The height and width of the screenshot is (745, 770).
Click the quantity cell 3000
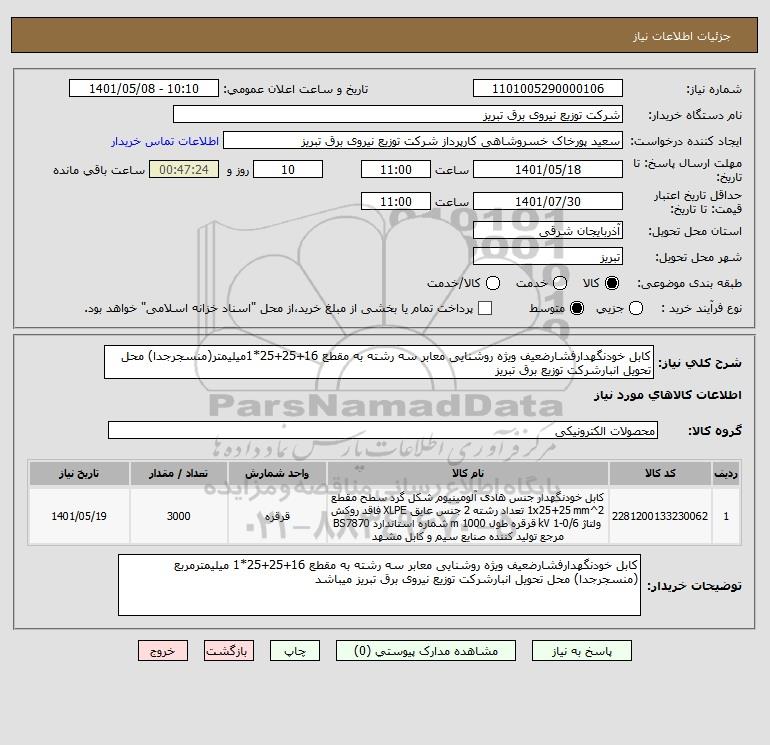178,516
